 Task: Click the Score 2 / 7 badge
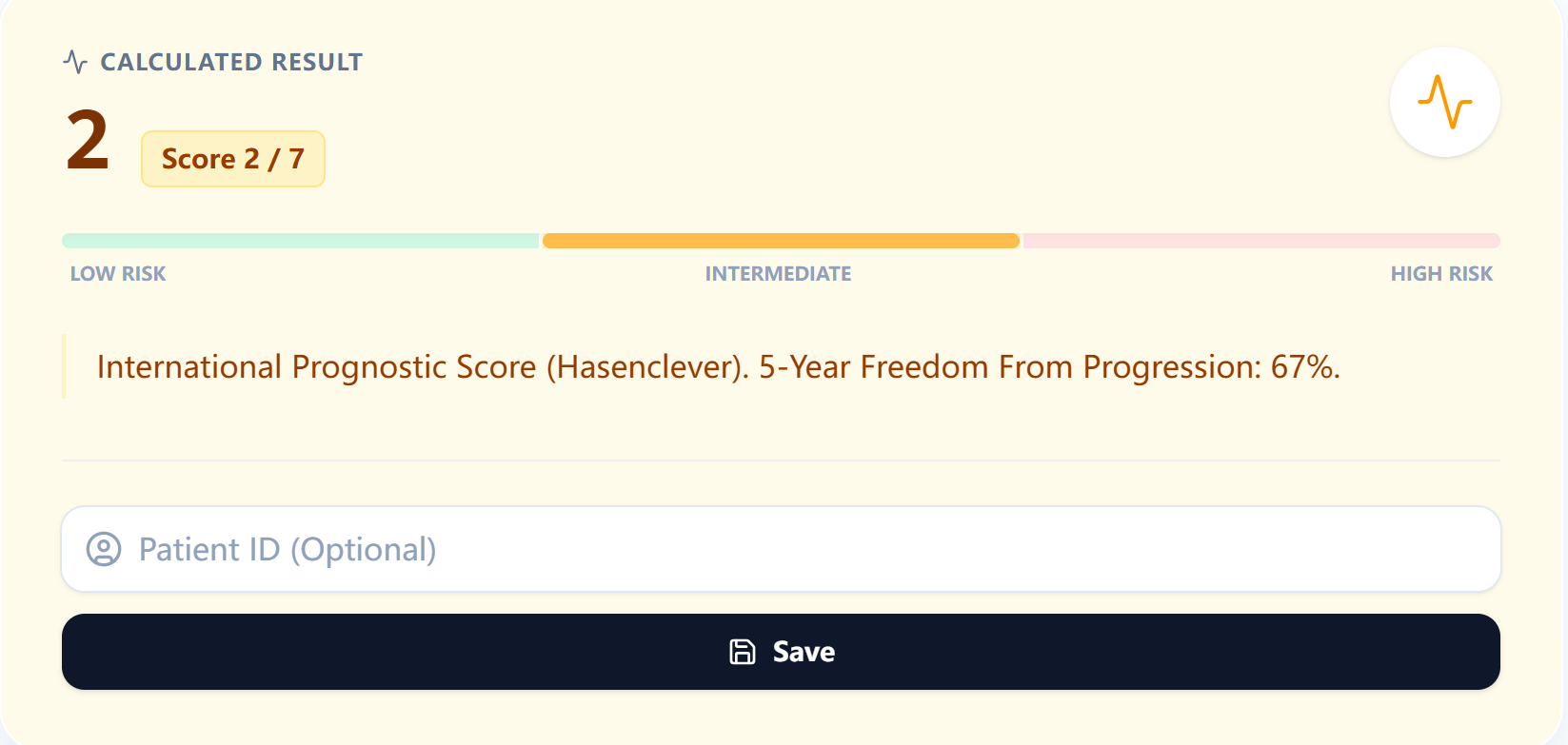232,158
